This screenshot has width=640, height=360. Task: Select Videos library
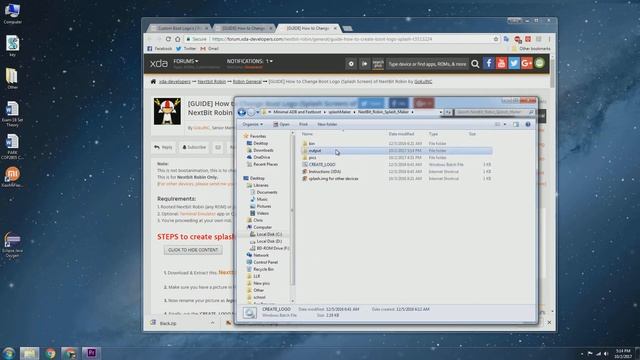(262, 213)
